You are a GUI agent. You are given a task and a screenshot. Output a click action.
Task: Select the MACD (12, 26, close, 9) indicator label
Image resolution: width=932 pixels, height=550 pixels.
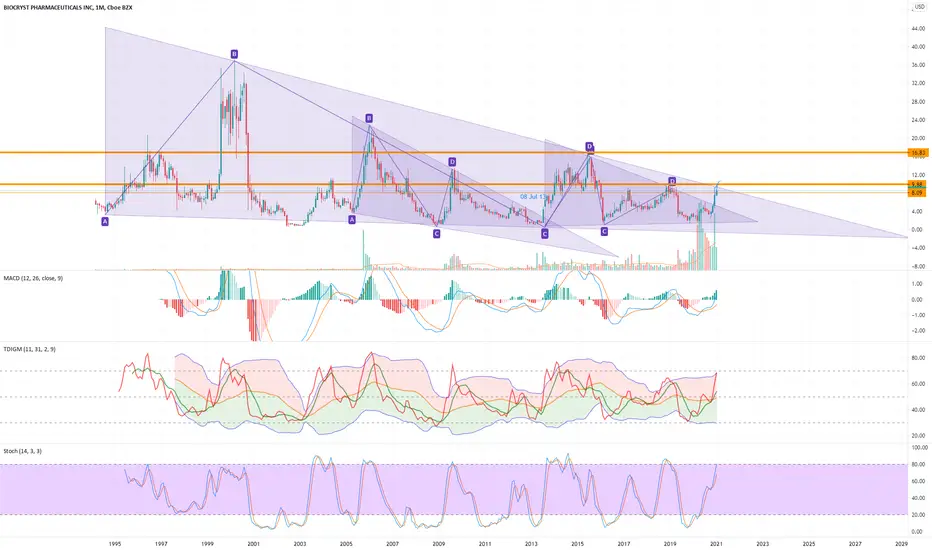[33, 278]
